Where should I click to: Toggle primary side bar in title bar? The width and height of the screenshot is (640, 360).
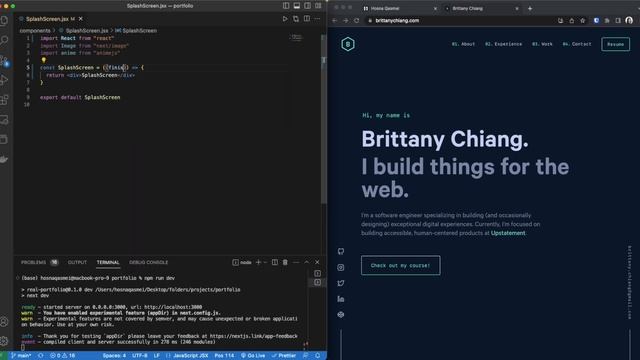tap(286, 6)
